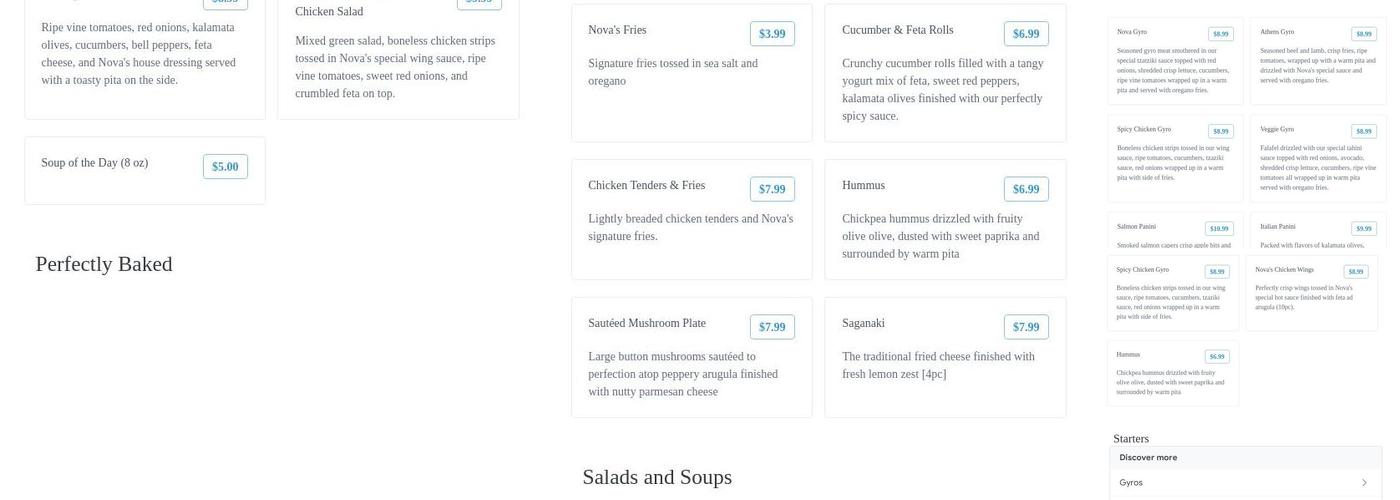
Task: Click the Saganaki $7.99 price button
Action: click(x=1026, y=327)
